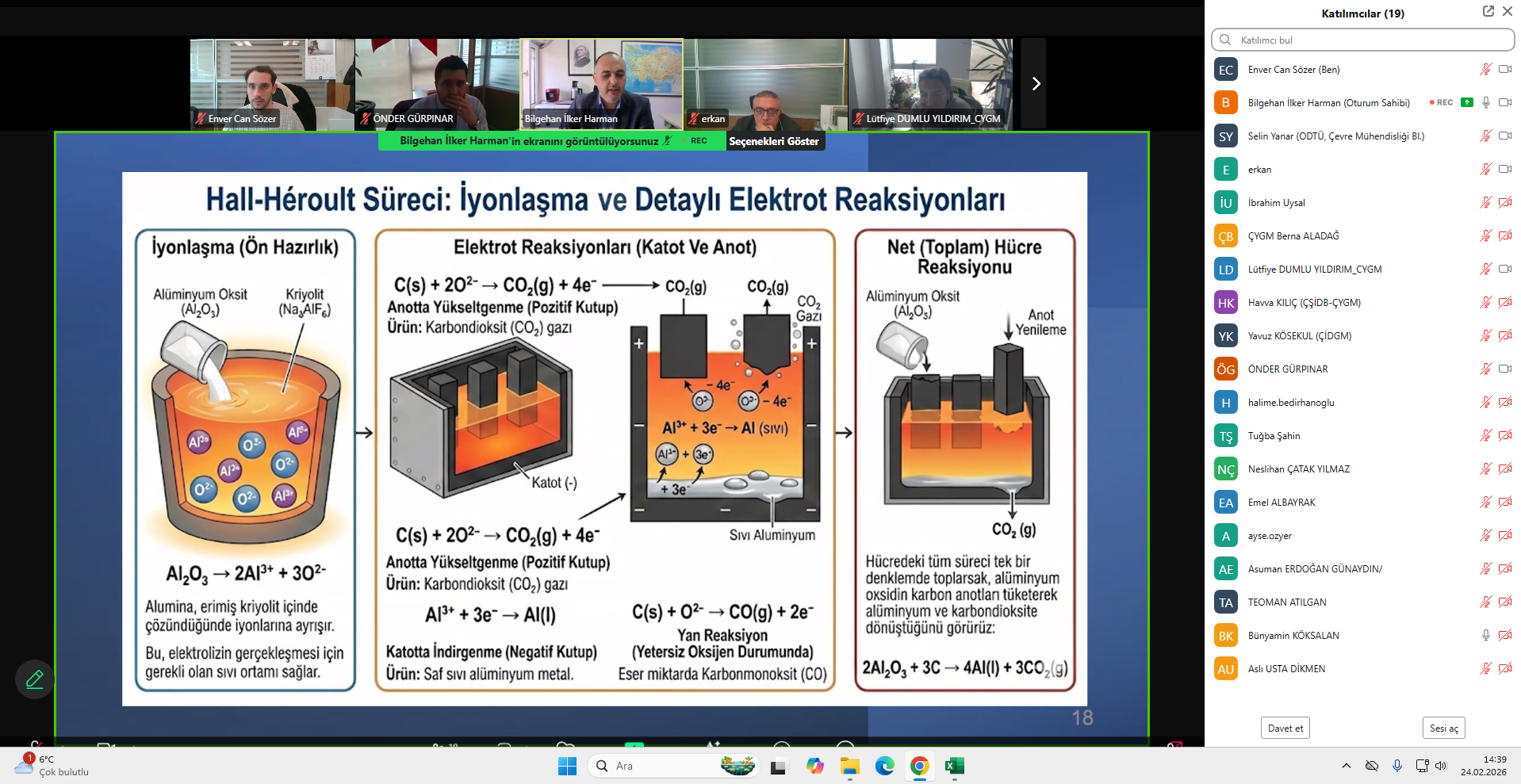Select Selin Yanar in participants list
Viewport: 1521px width, 784px height.
click(1335, 136)
